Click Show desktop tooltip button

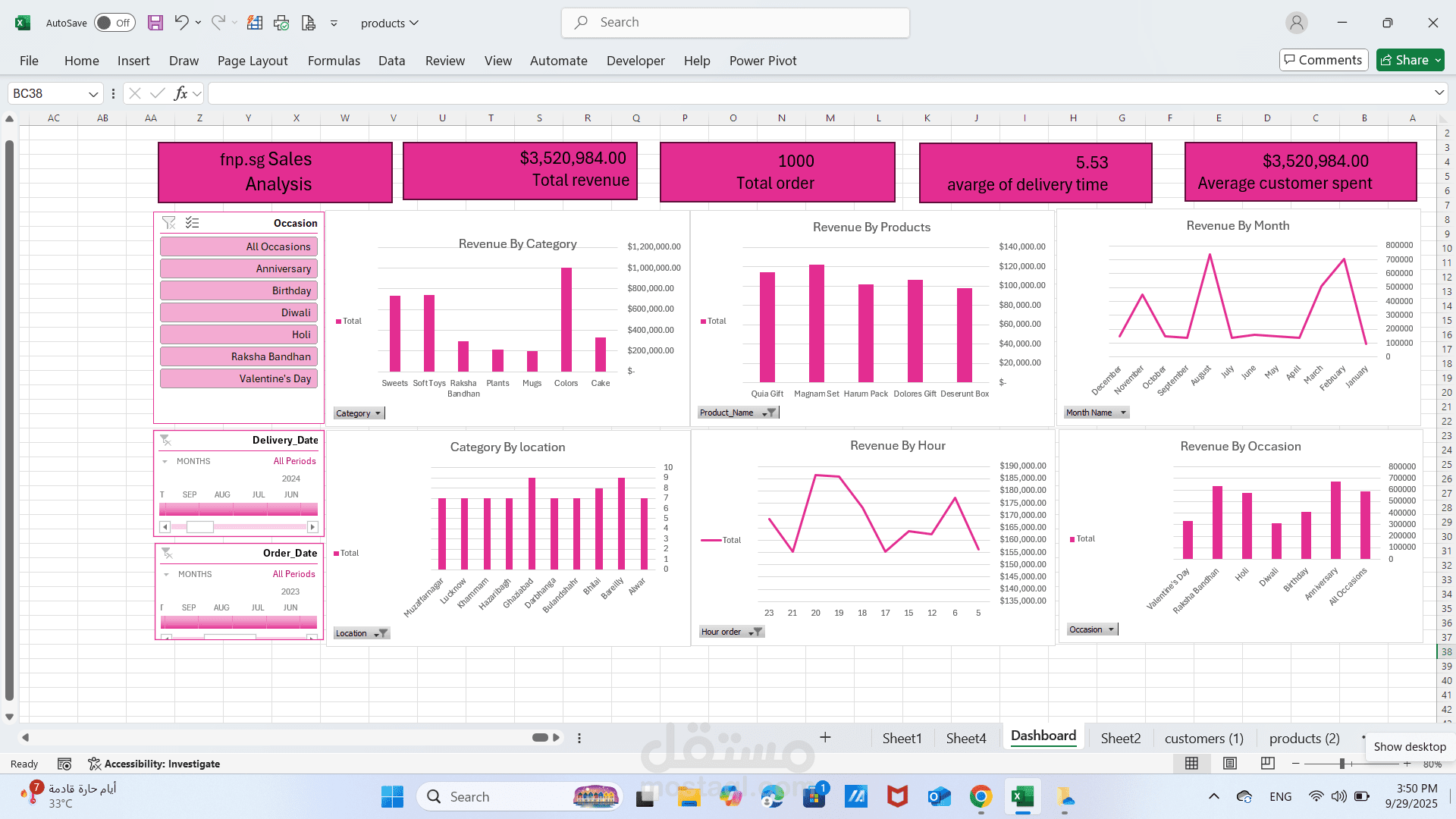1410,747
